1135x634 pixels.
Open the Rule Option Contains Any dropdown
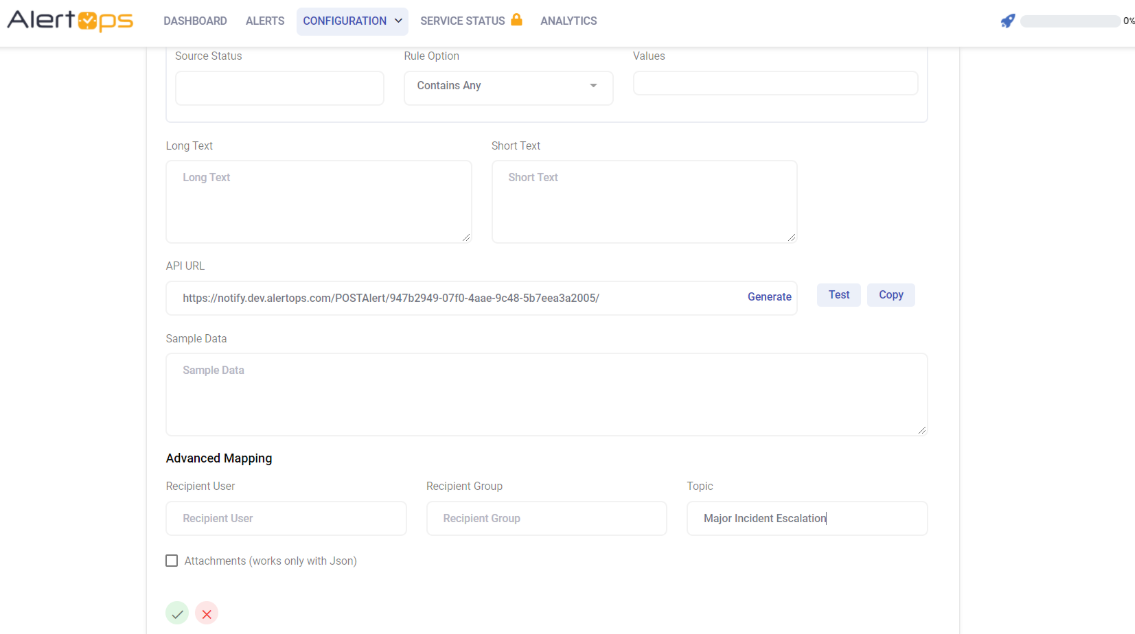[508, 87]
